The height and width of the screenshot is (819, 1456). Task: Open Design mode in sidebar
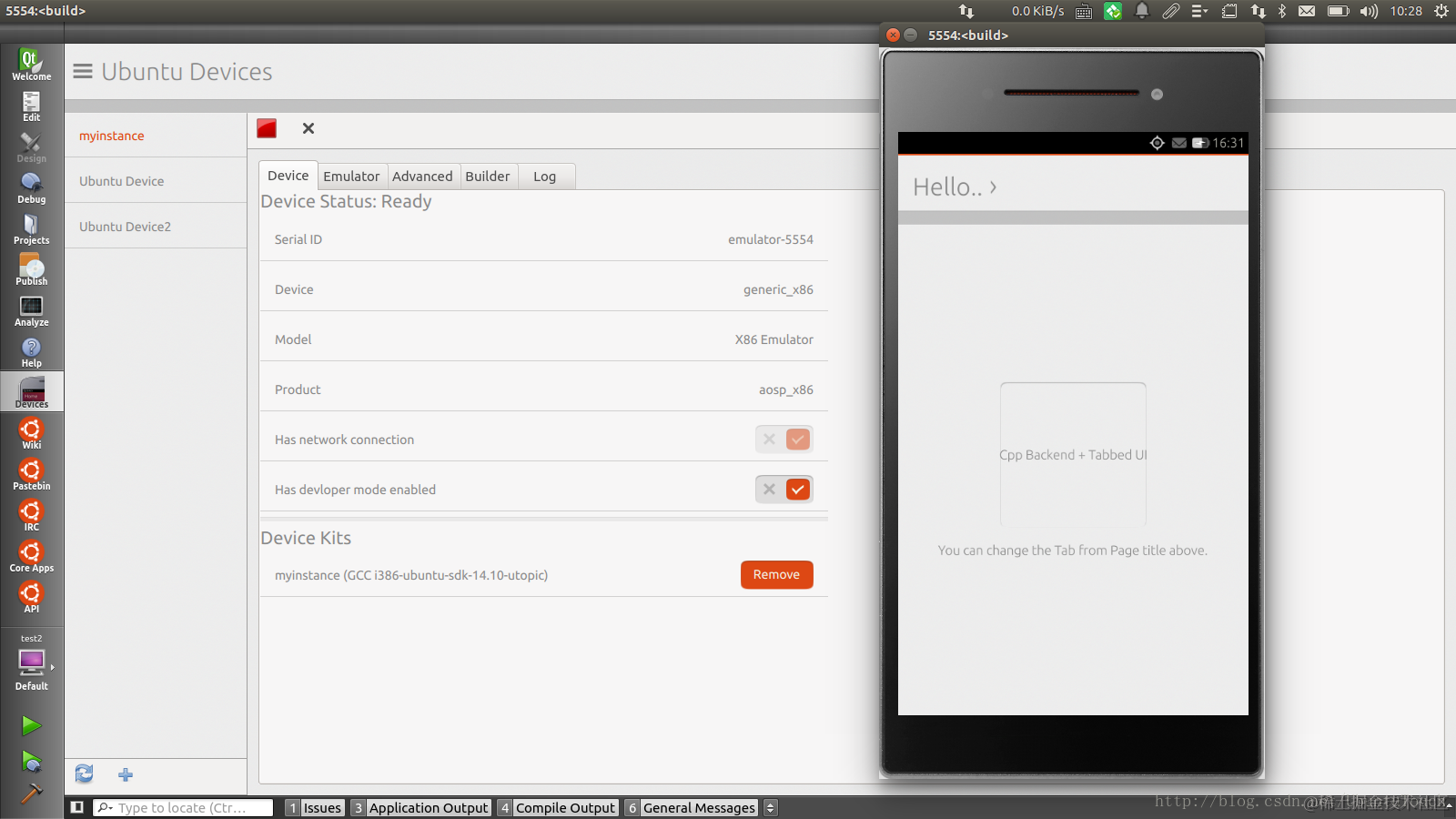[31, 147]
